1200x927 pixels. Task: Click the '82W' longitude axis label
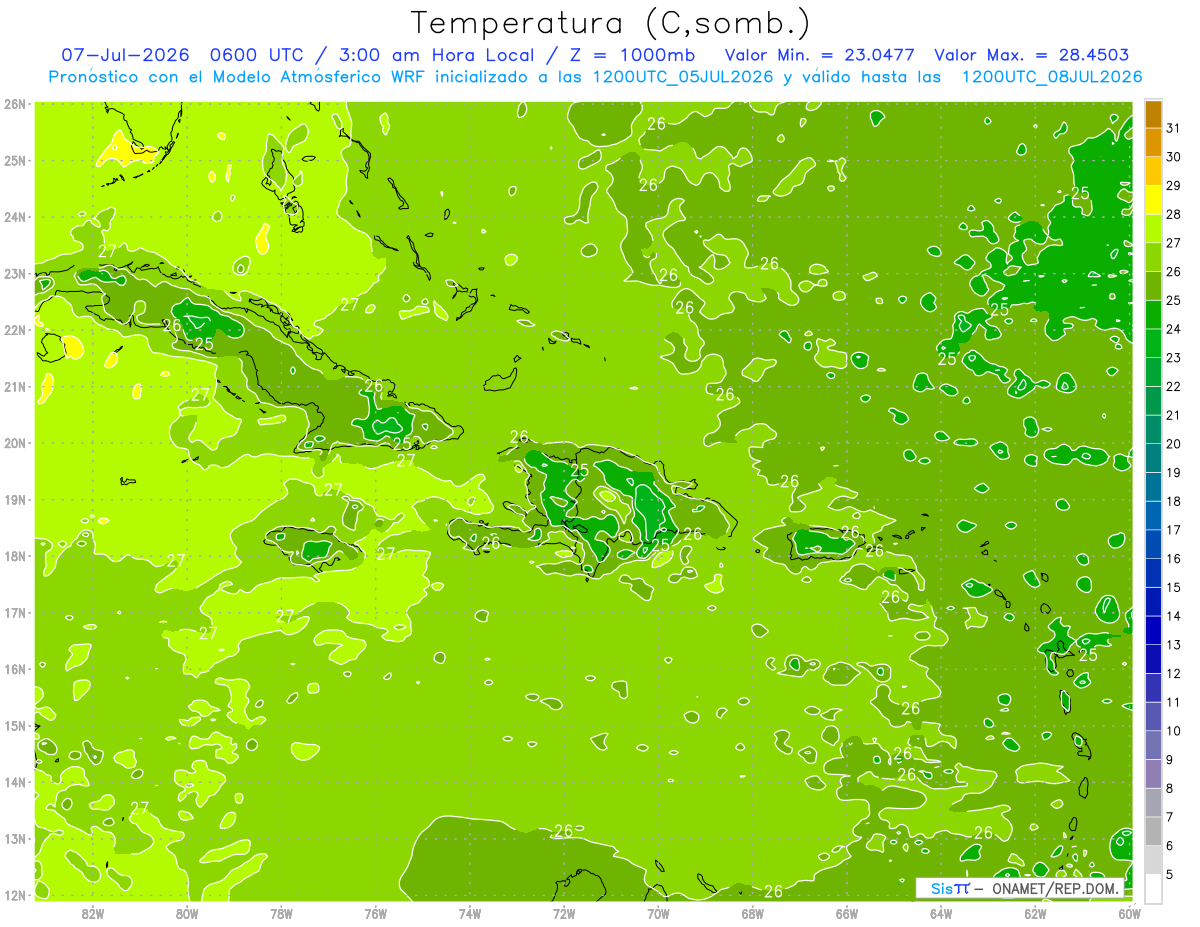point(93,912)
